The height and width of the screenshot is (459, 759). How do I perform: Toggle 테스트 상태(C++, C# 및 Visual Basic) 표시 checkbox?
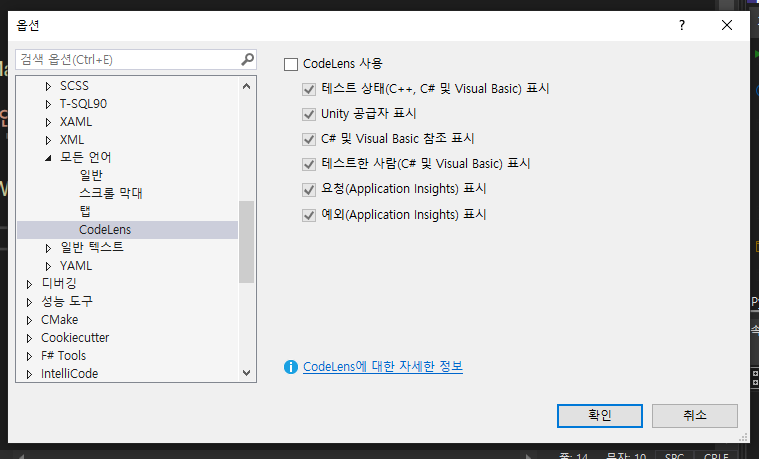[309, 90]
